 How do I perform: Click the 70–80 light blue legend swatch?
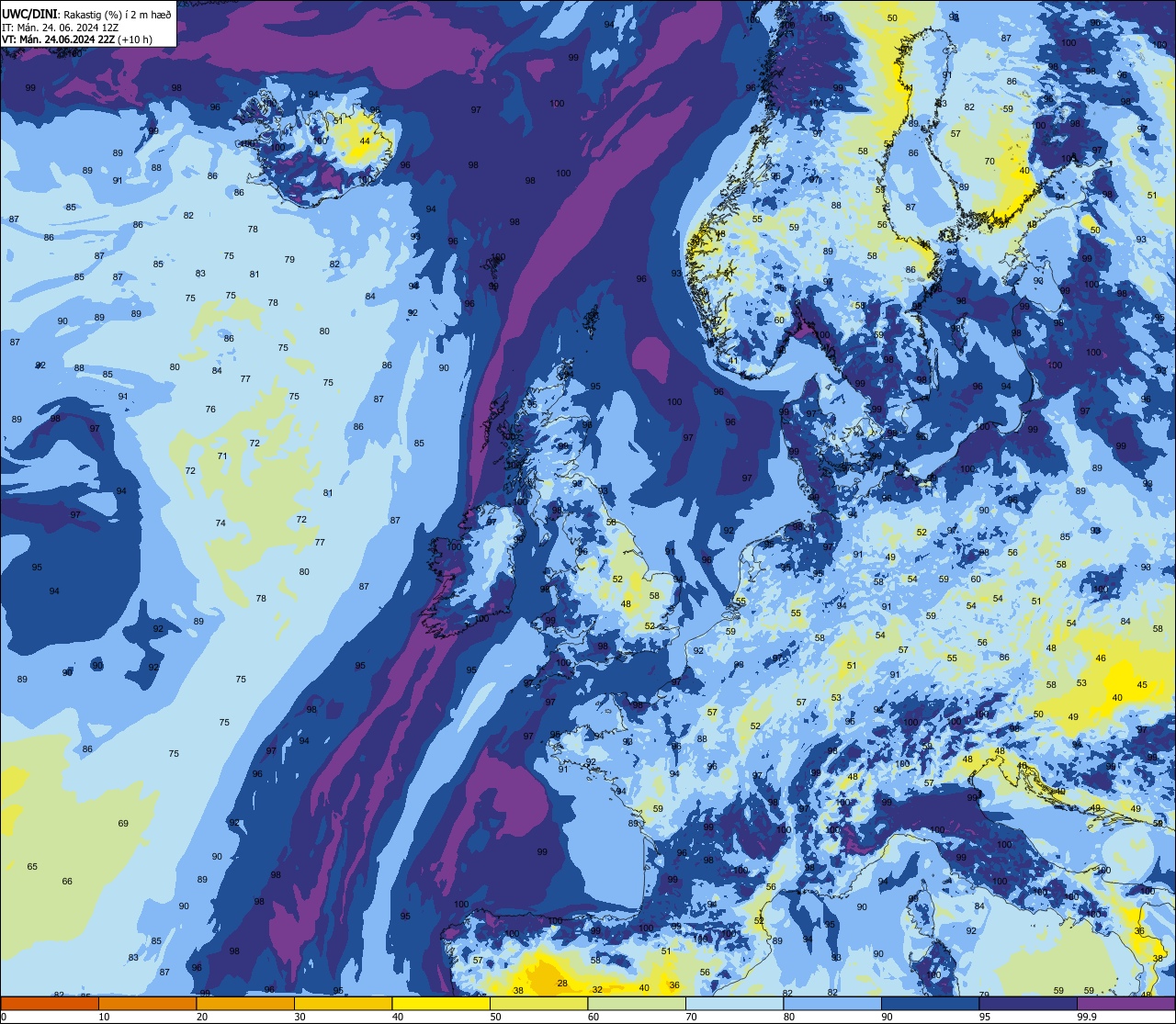734,1003
